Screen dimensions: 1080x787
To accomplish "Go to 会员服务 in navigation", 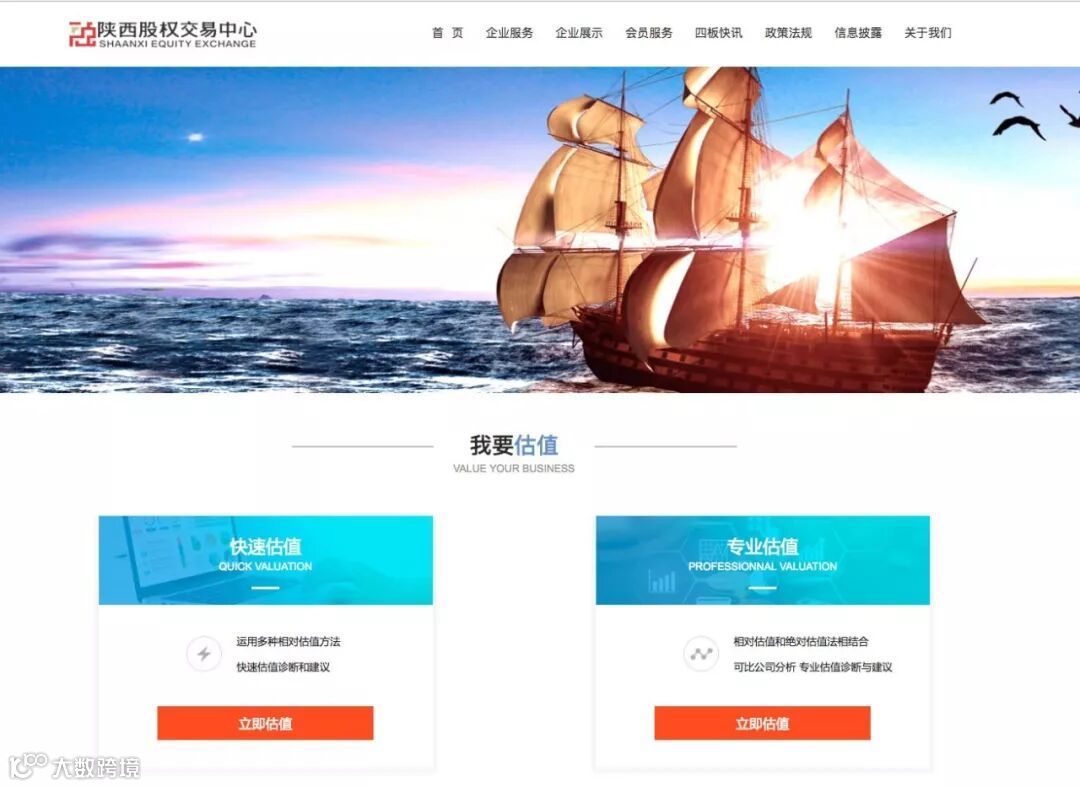I will pos(649,33).
